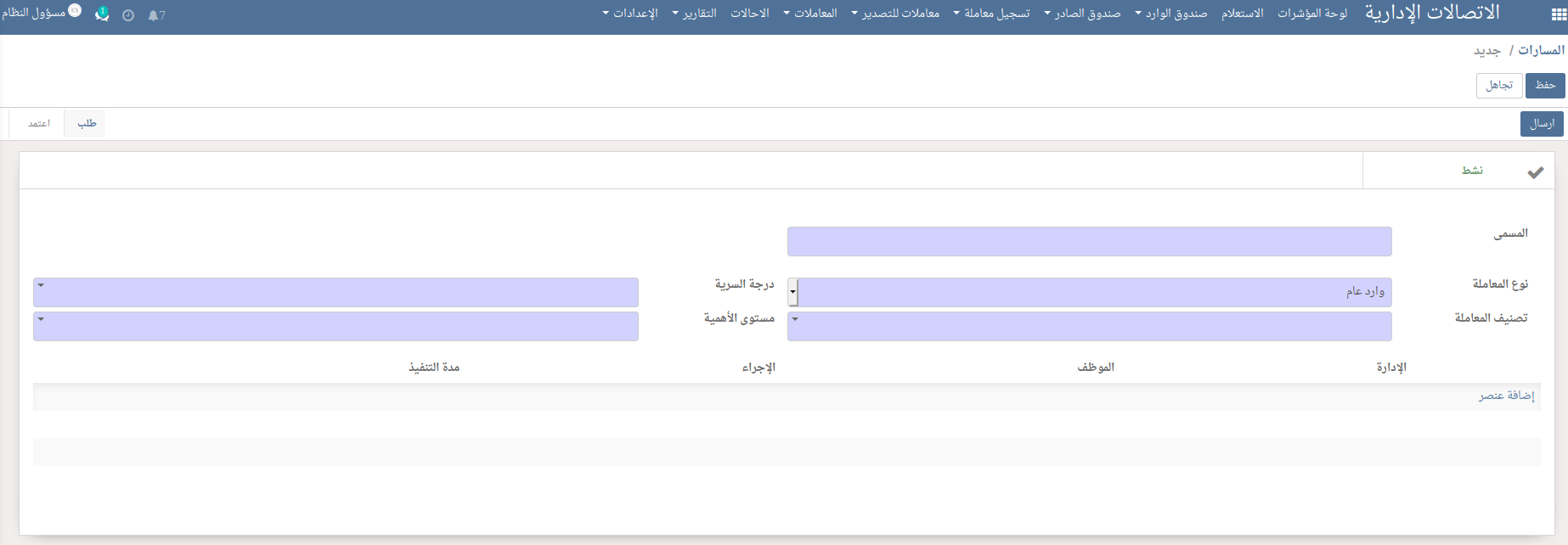Open the chat conversations icon
Image resolution: width=1568 pixels, height=545 pixels.
pos(102,14)
